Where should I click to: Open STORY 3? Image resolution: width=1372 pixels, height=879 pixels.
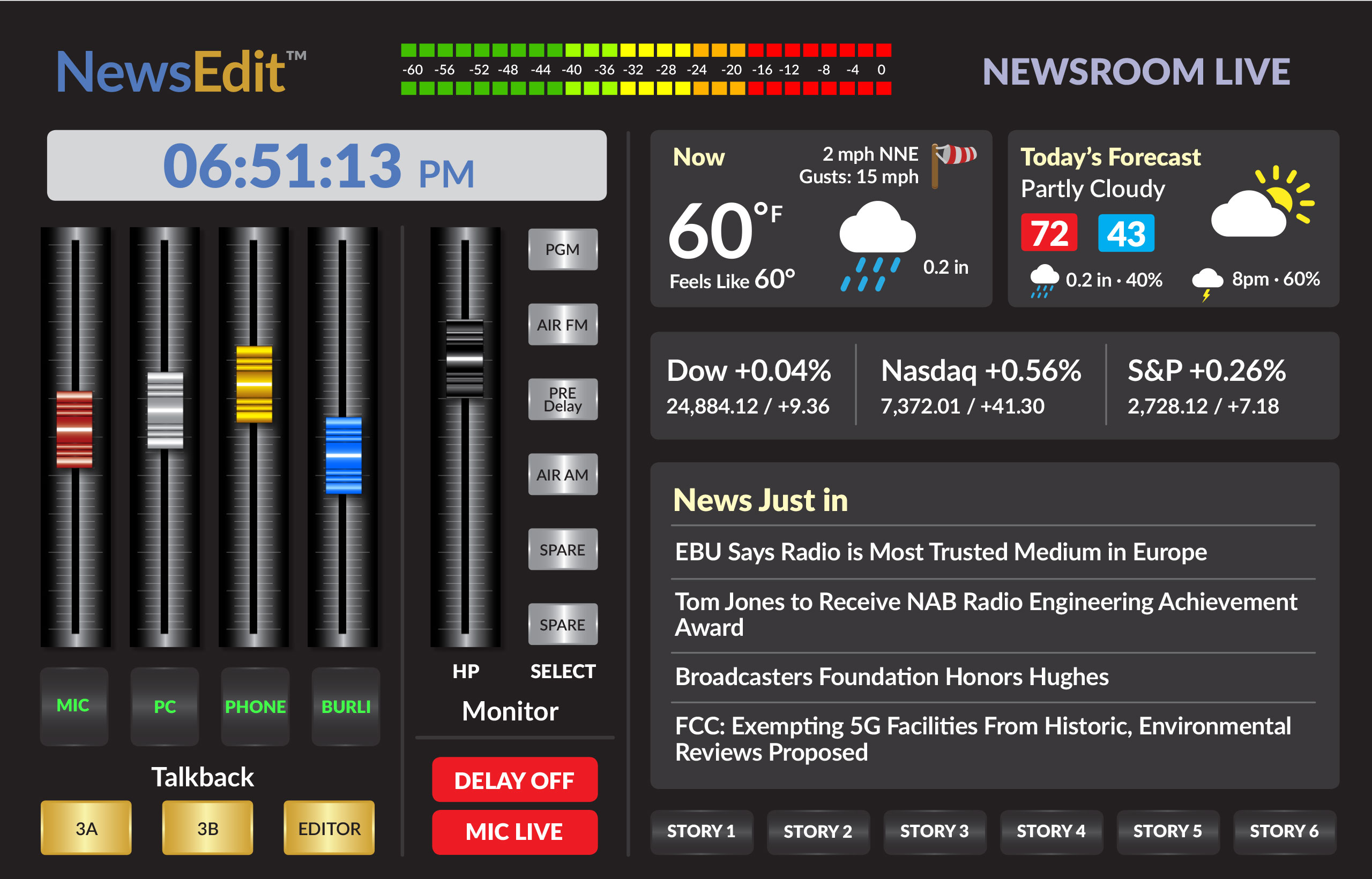[x=935, y=832]
